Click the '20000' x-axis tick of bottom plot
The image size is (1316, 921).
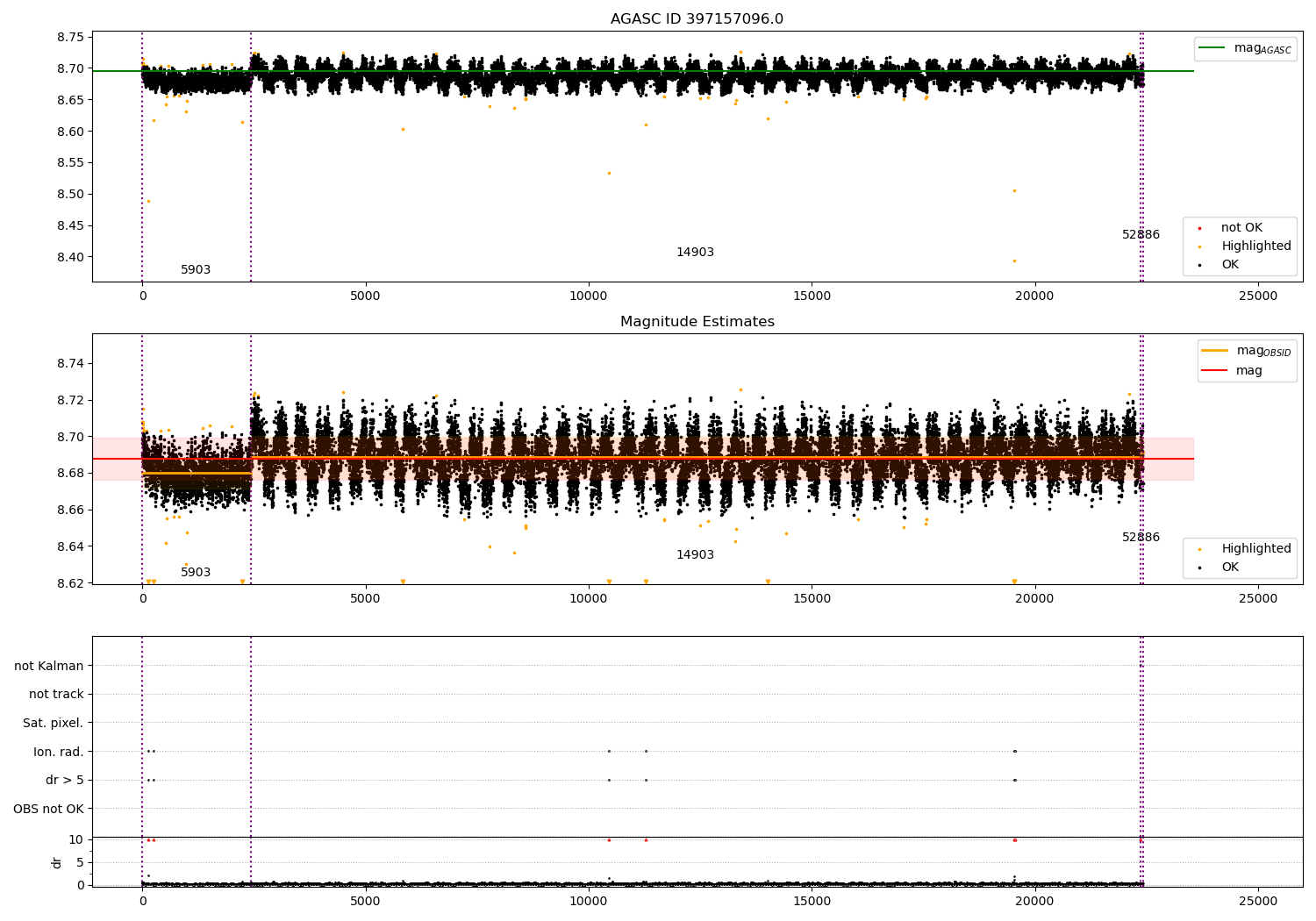(1035, 902)
